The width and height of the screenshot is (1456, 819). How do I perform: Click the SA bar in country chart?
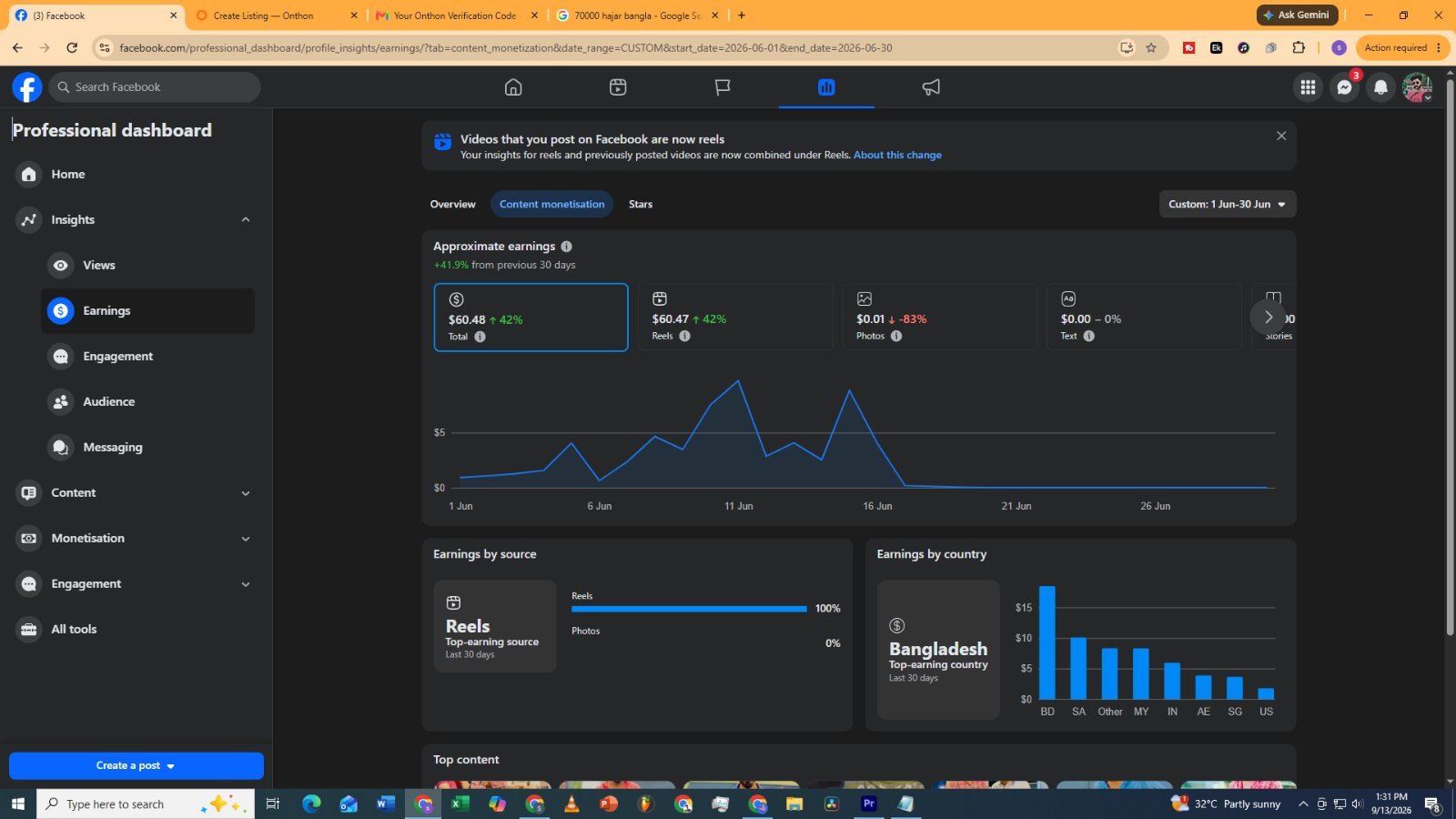coord(1078,668)
